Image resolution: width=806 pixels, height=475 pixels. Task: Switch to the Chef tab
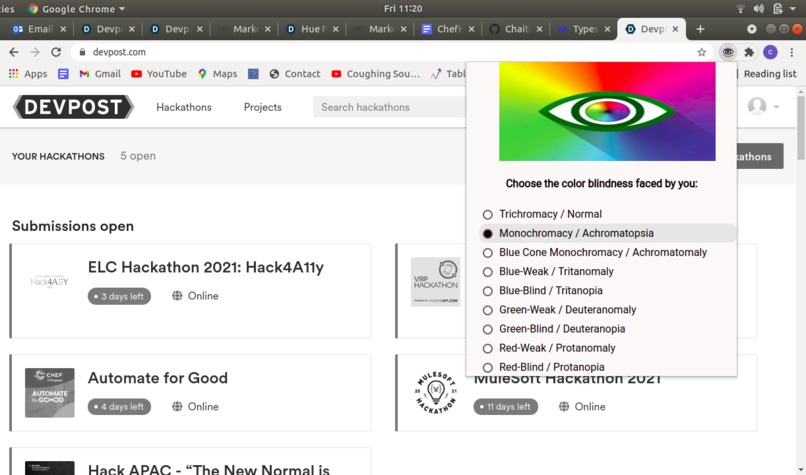pyautogui.click(x=448, y=29)
